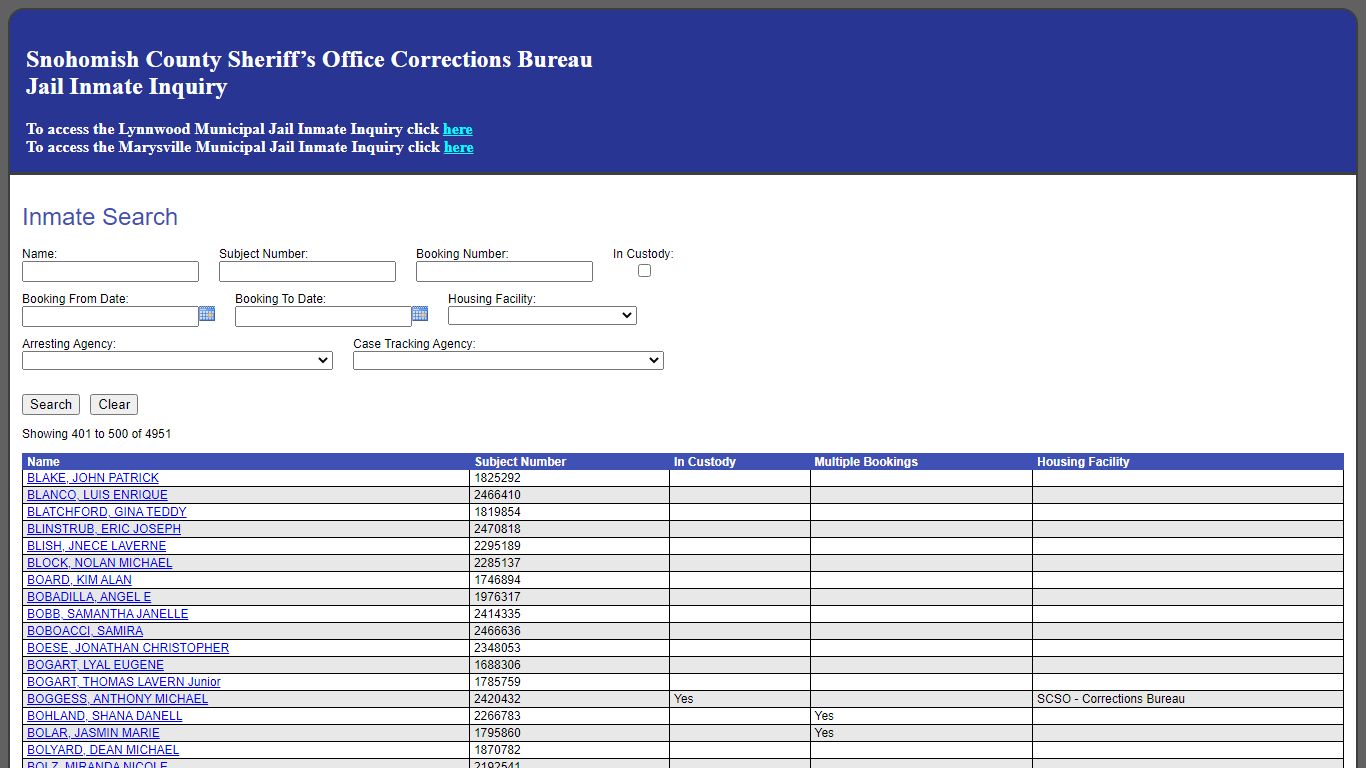Click the Booking From Date field
The image size is (1366, 768).
[110, 317]
